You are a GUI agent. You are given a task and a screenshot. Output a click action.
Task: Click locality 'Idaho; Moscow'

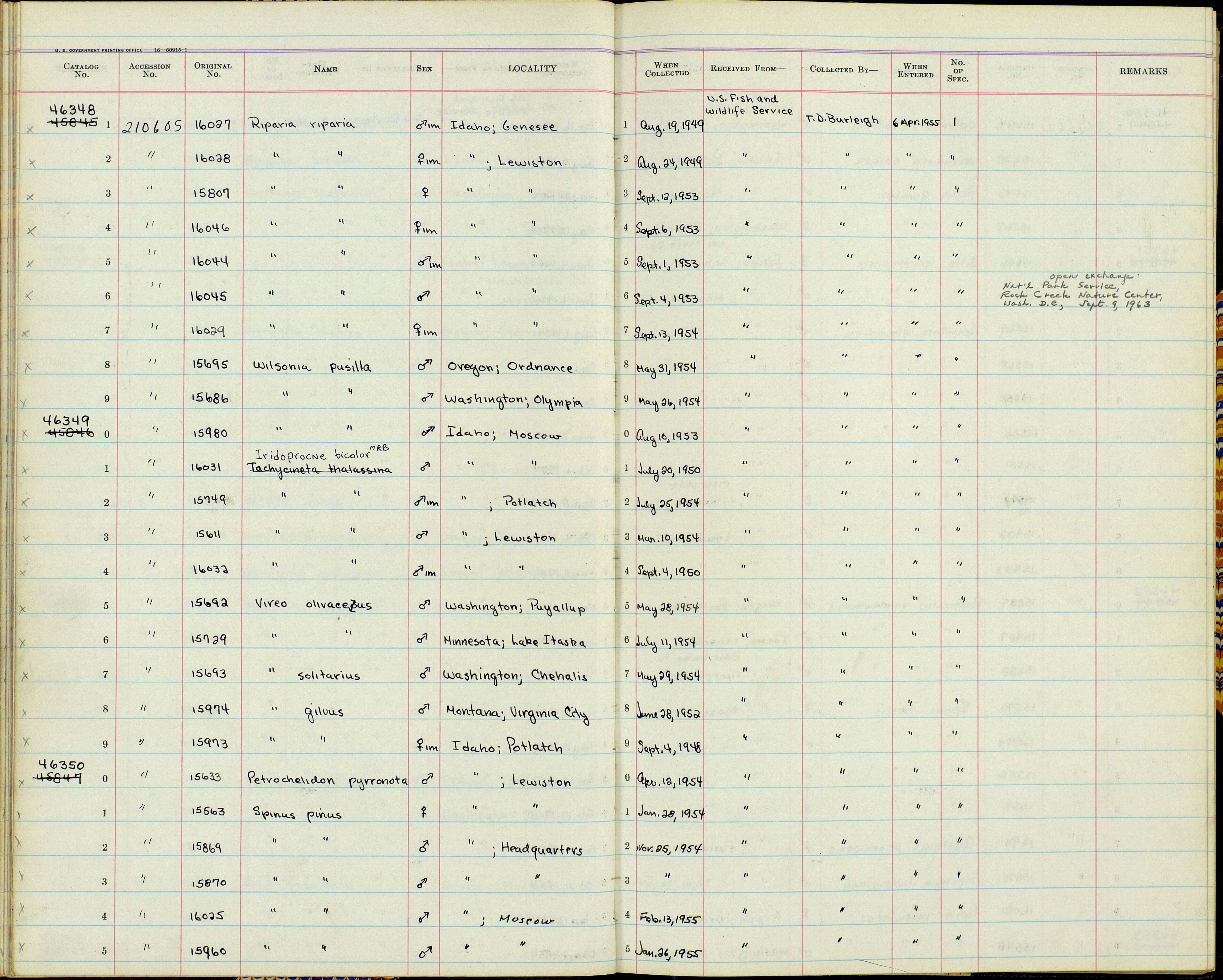(x=504, y=434)
